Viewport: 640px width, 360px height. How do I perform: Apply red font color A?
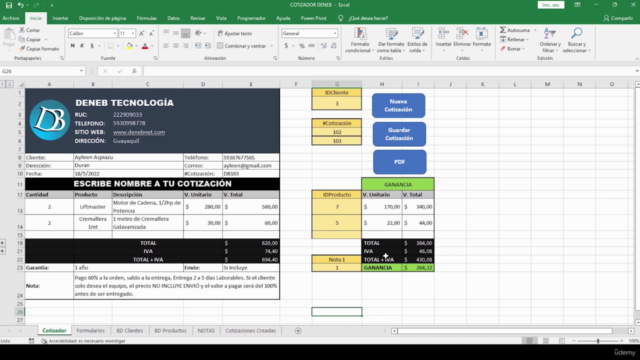(145, 46)
